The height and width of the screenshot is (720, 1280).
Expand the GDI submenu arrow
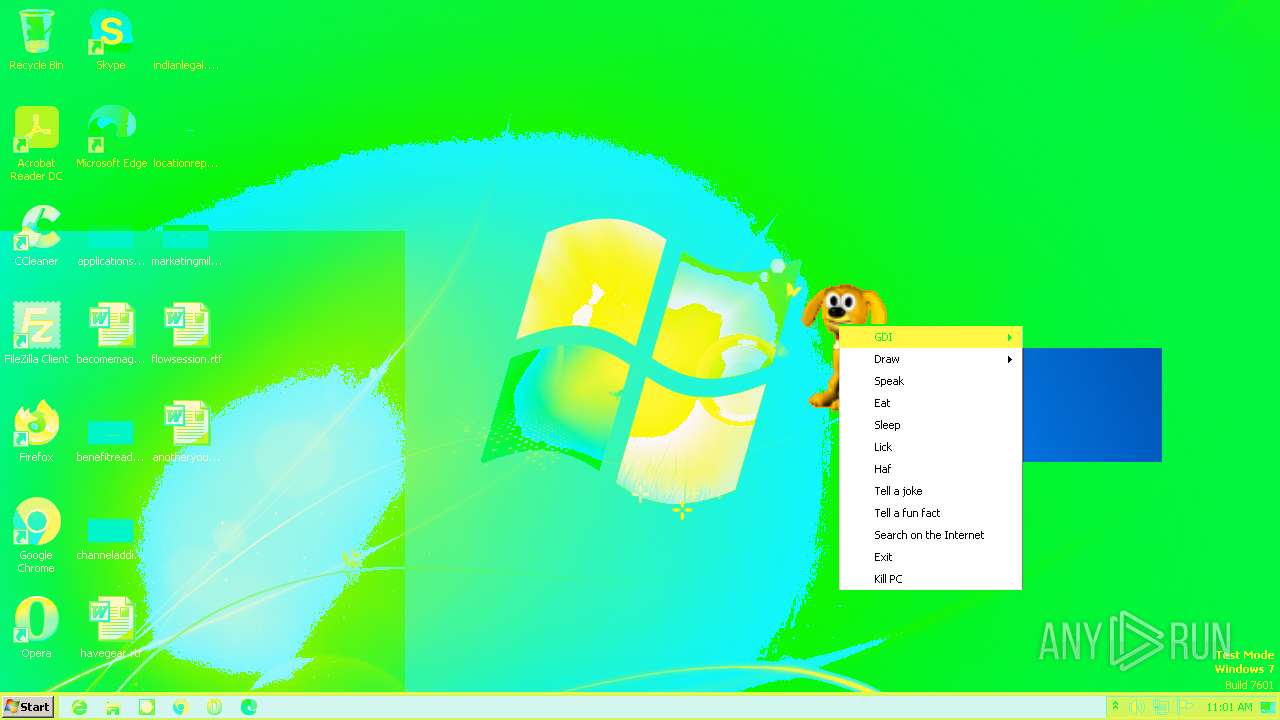pos(1010,337)
